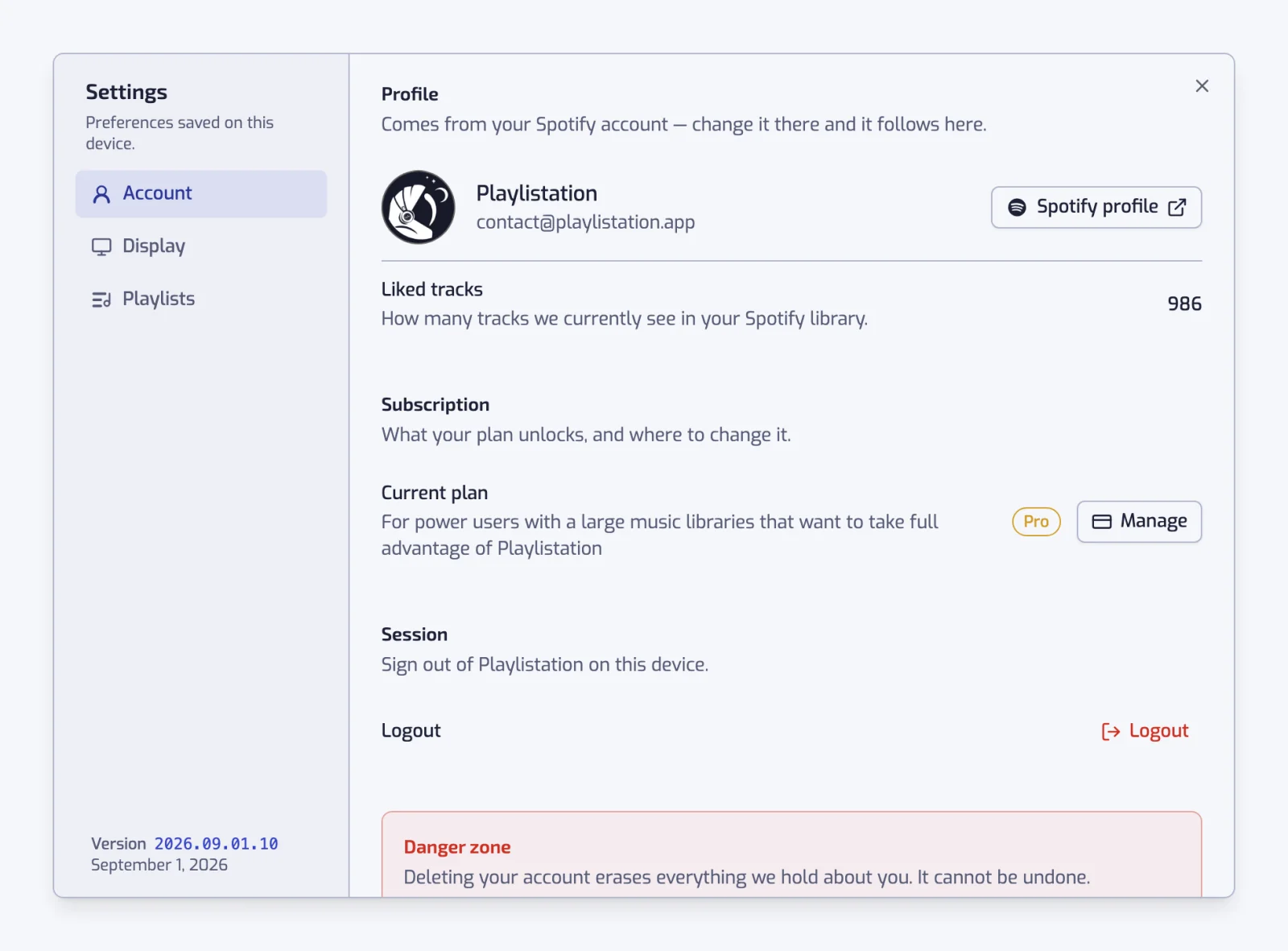Click the Manage subscription button
Screen dimensions: 1288x951
click(1139, 522)
